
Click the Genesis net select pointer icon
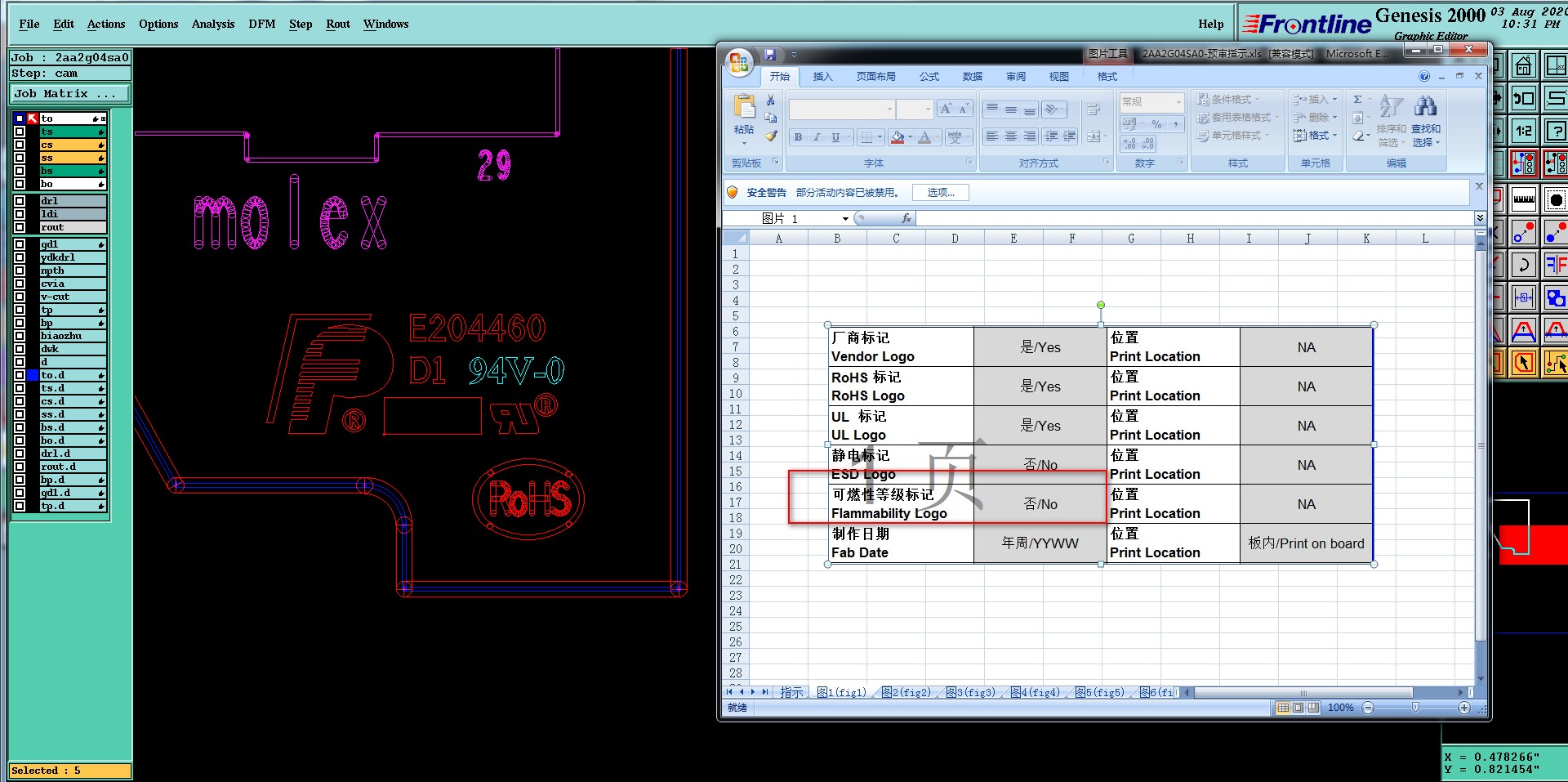[1556, 363]
